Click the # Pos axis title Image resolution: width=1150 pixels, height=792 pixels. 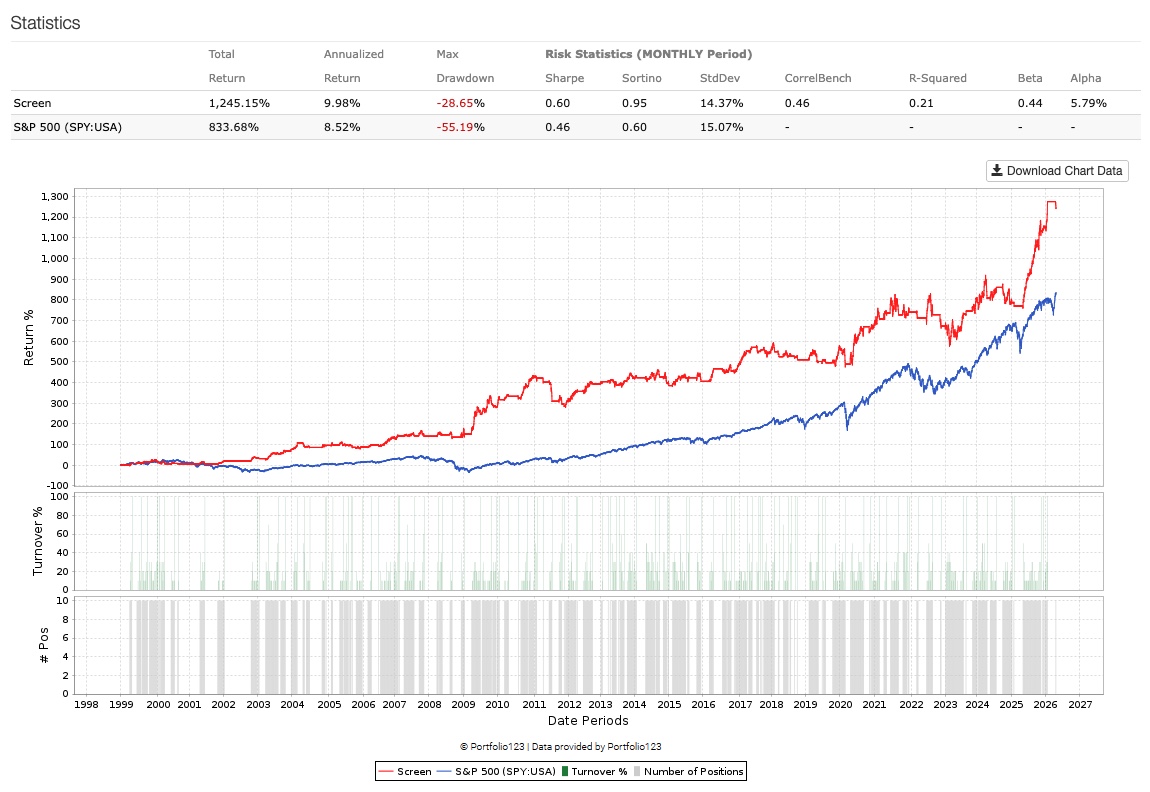point(43,645)
